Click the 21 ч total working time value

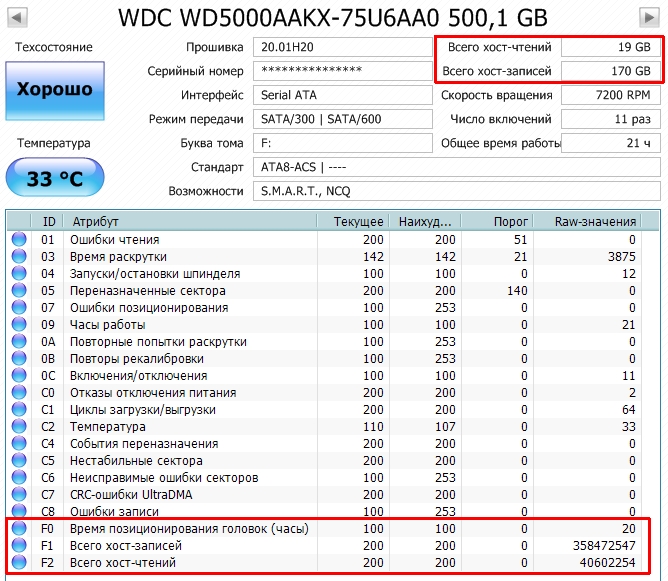[x=611, y=143]
